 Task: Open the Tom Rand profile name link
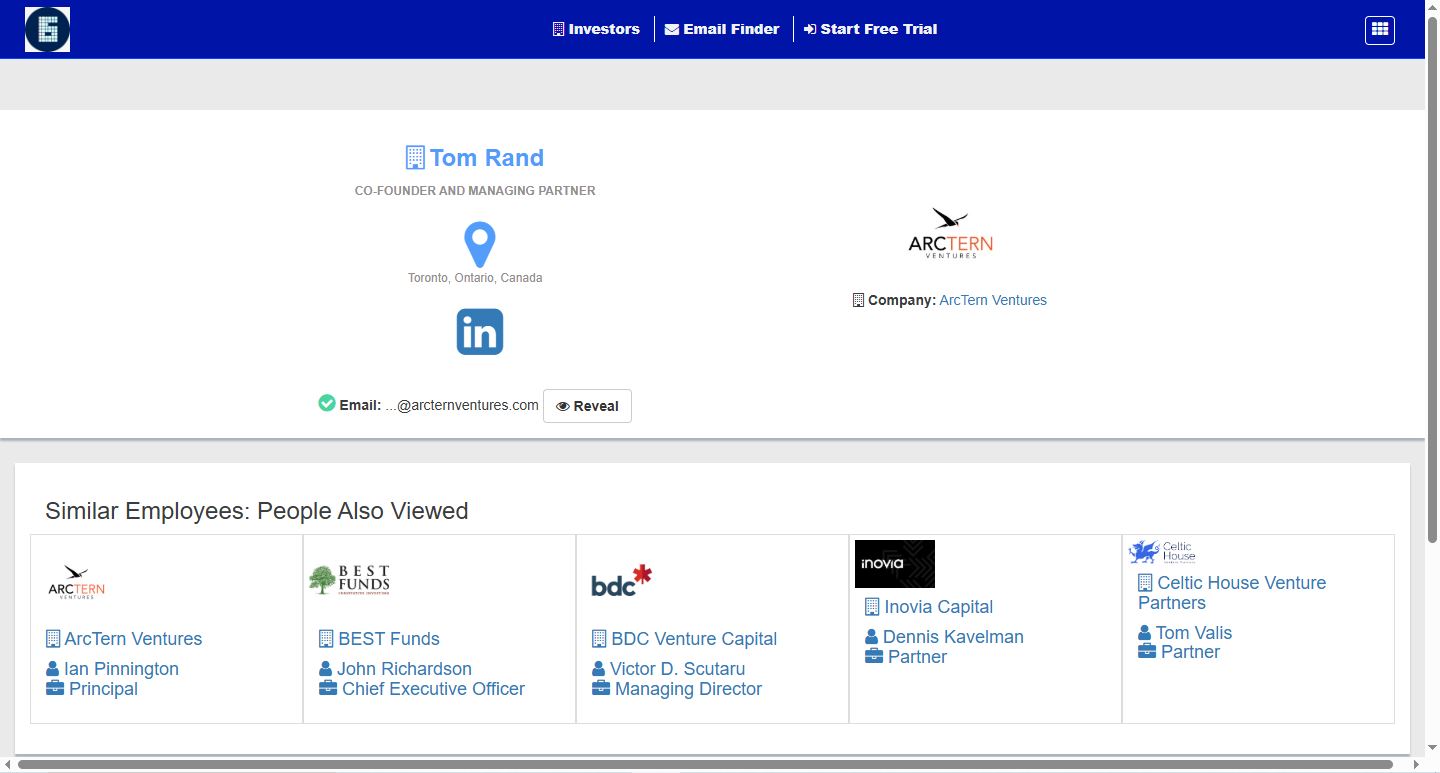pos(487,158)
